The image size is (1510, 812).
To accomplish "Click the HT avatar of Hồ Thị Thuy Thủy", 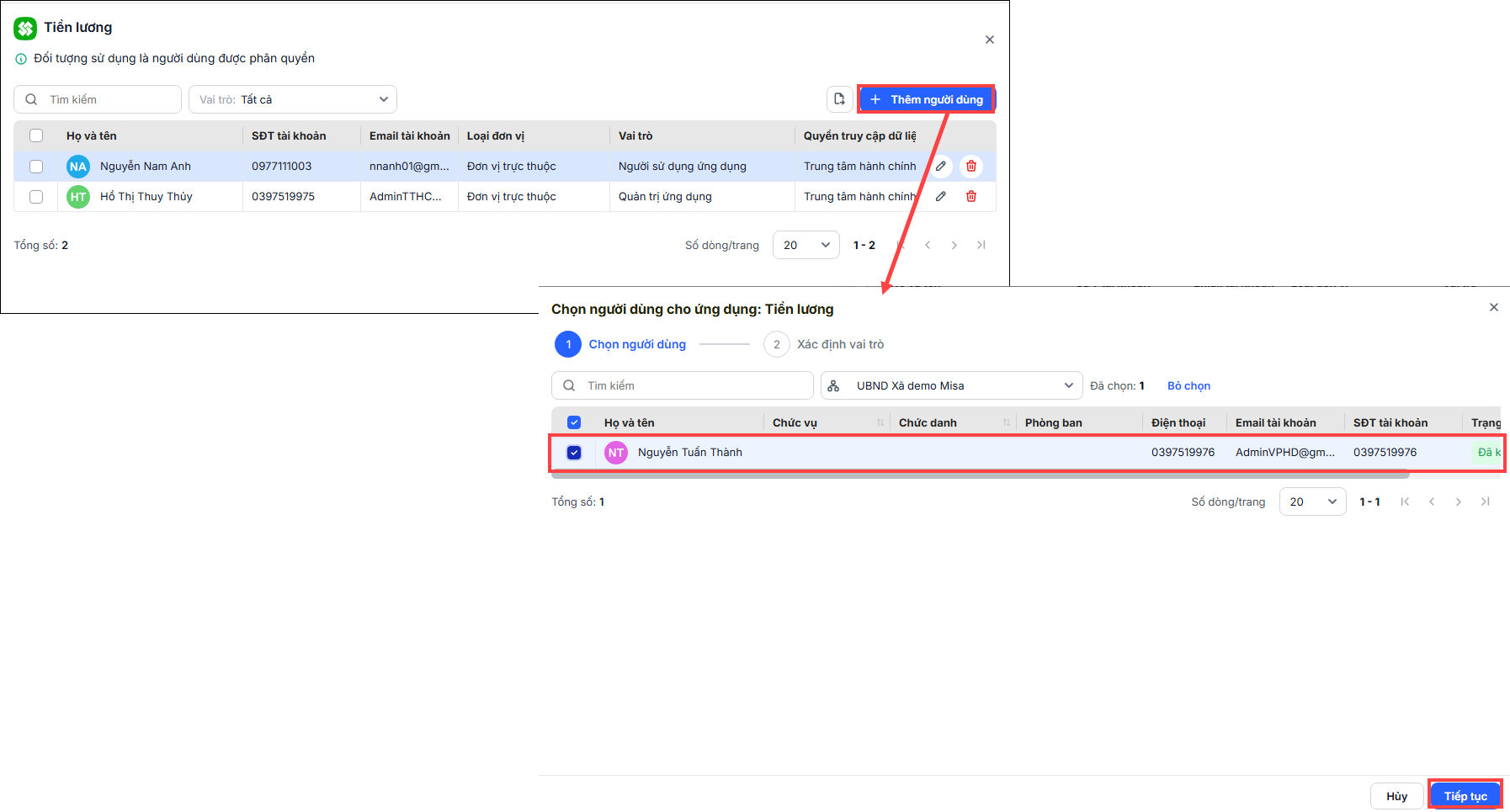I will click(78, 196).
